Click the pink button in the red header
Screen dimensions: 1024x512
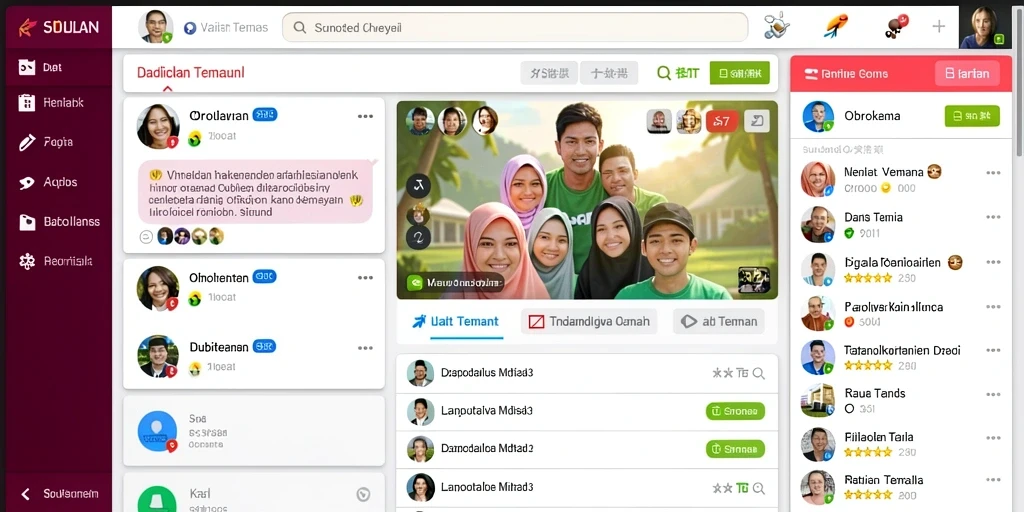coord(967,74)
